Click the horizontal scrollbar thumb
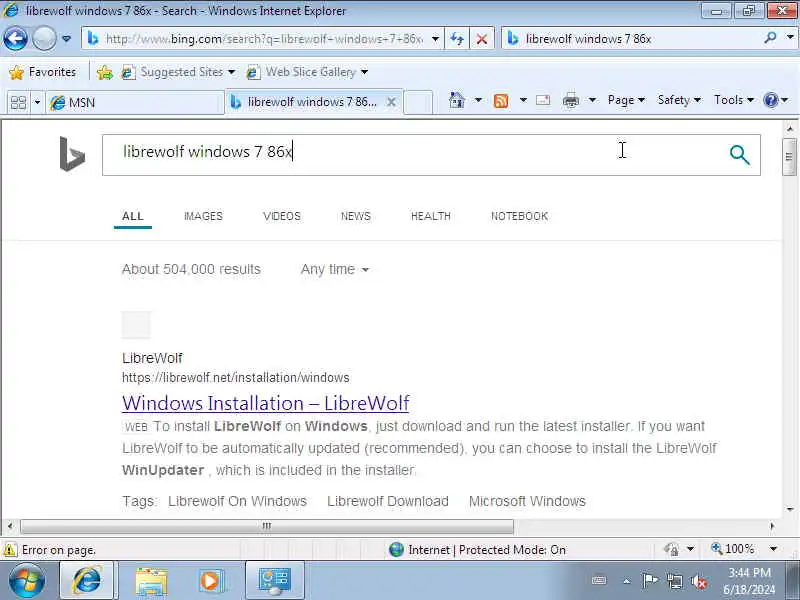The width and height of the screenshot is (800, 600). [267, 526]
